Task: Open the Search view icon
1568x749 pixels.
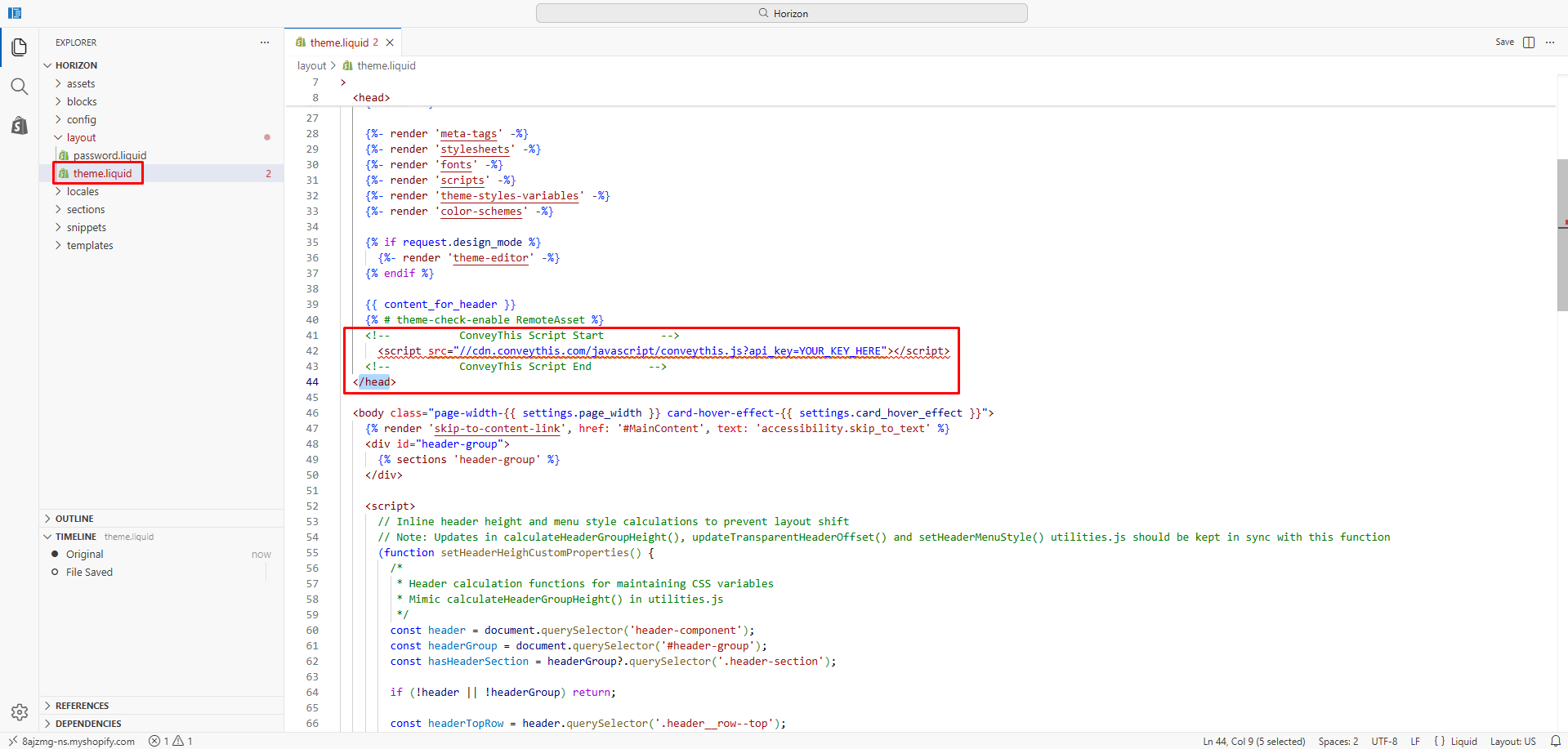Action: click(20, 87)
